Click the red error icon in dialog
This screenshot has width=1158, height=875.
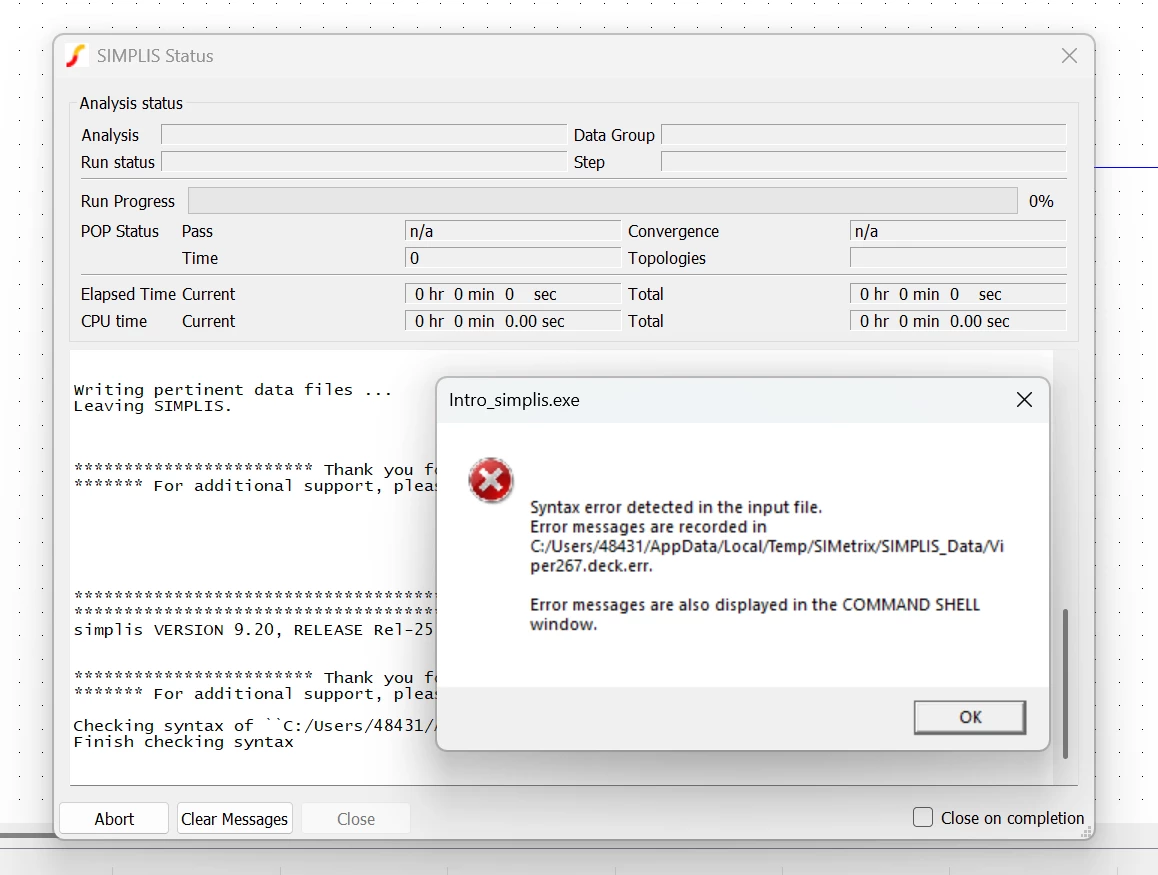pos(490,481)
